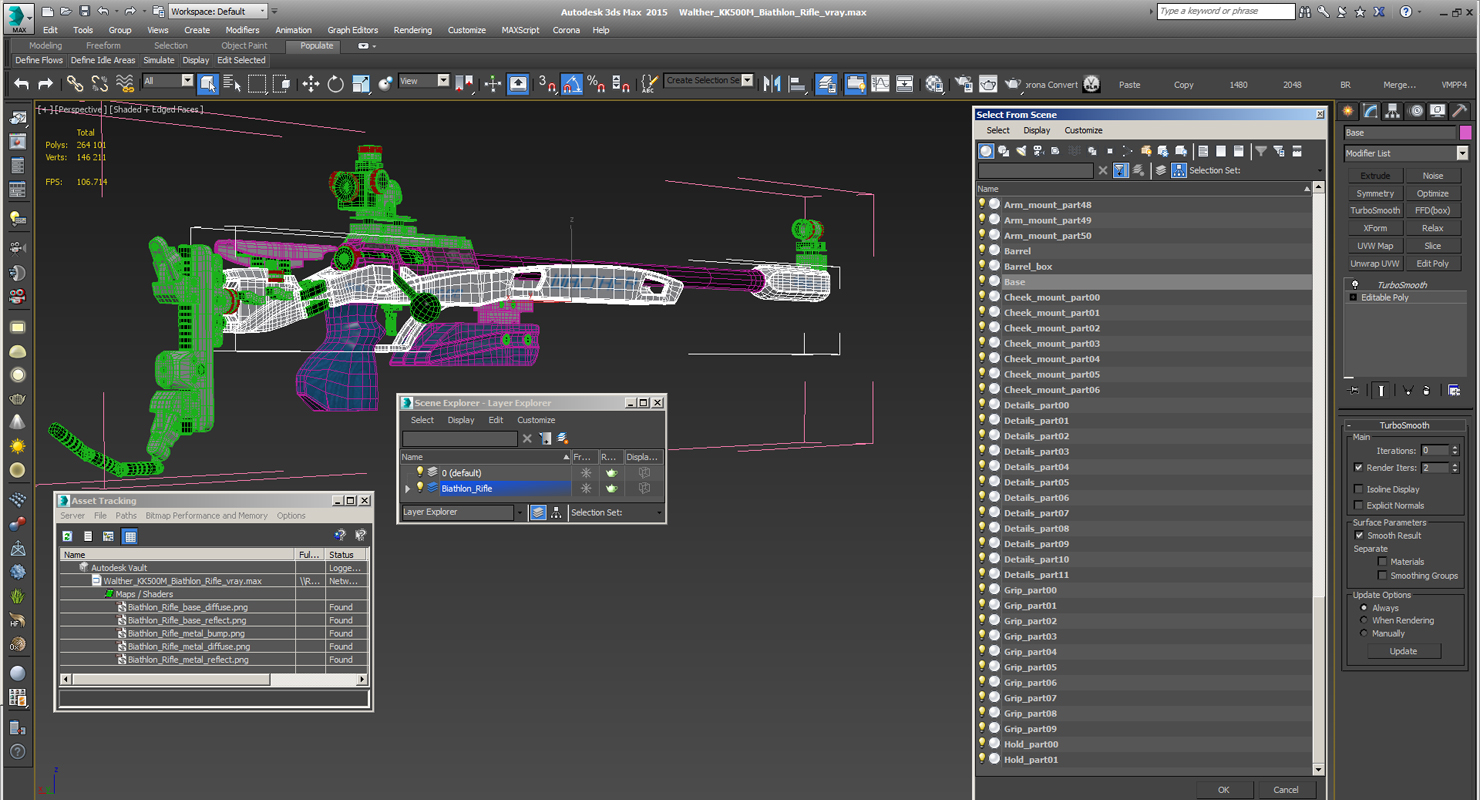The width and height of the screenshot is (1480, 800).
Task: Click application MAX logo button
Action: 19,18
